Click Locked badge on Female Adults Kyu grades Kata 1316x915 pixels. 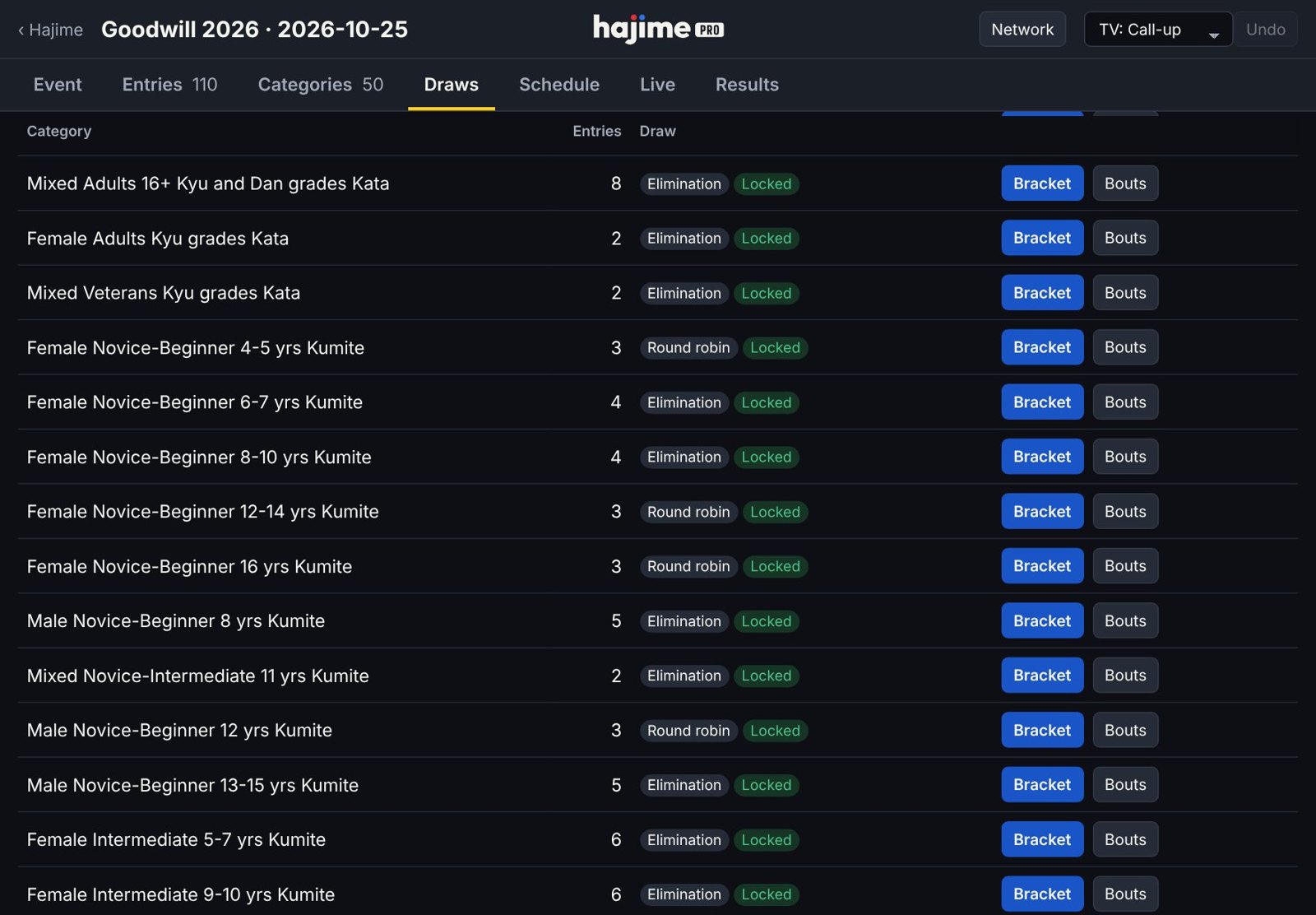[x=767, y=239]
